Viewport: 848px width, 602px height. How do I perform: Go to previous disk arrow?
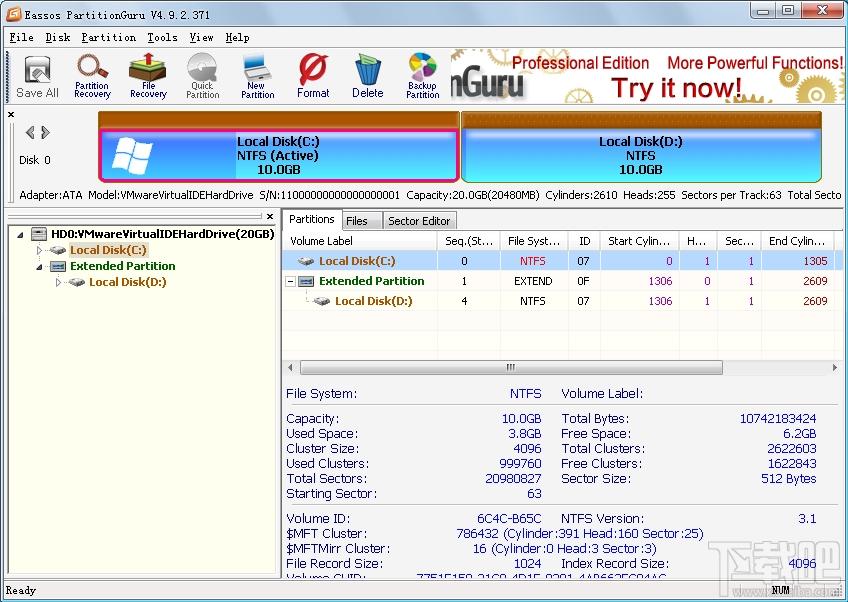click(30, 132)
